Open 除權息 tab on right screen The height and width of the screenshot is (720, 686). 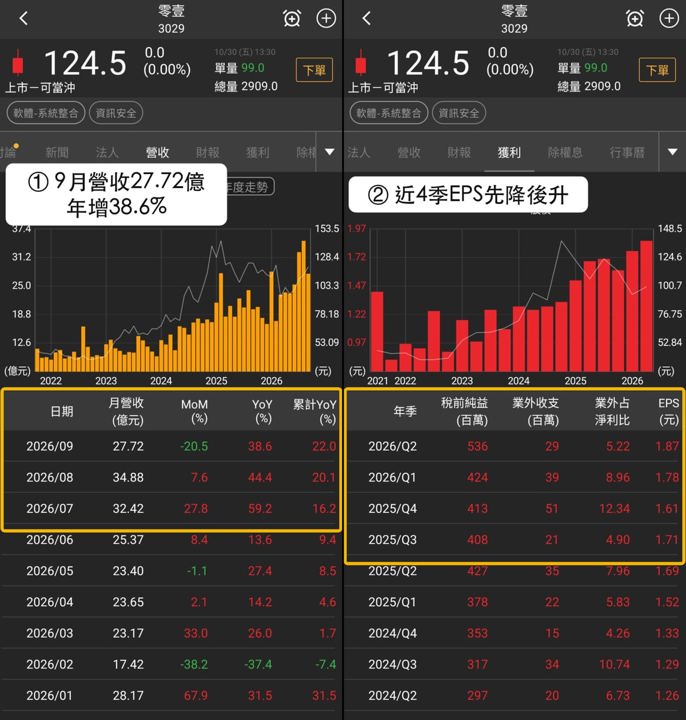point(565,152)
